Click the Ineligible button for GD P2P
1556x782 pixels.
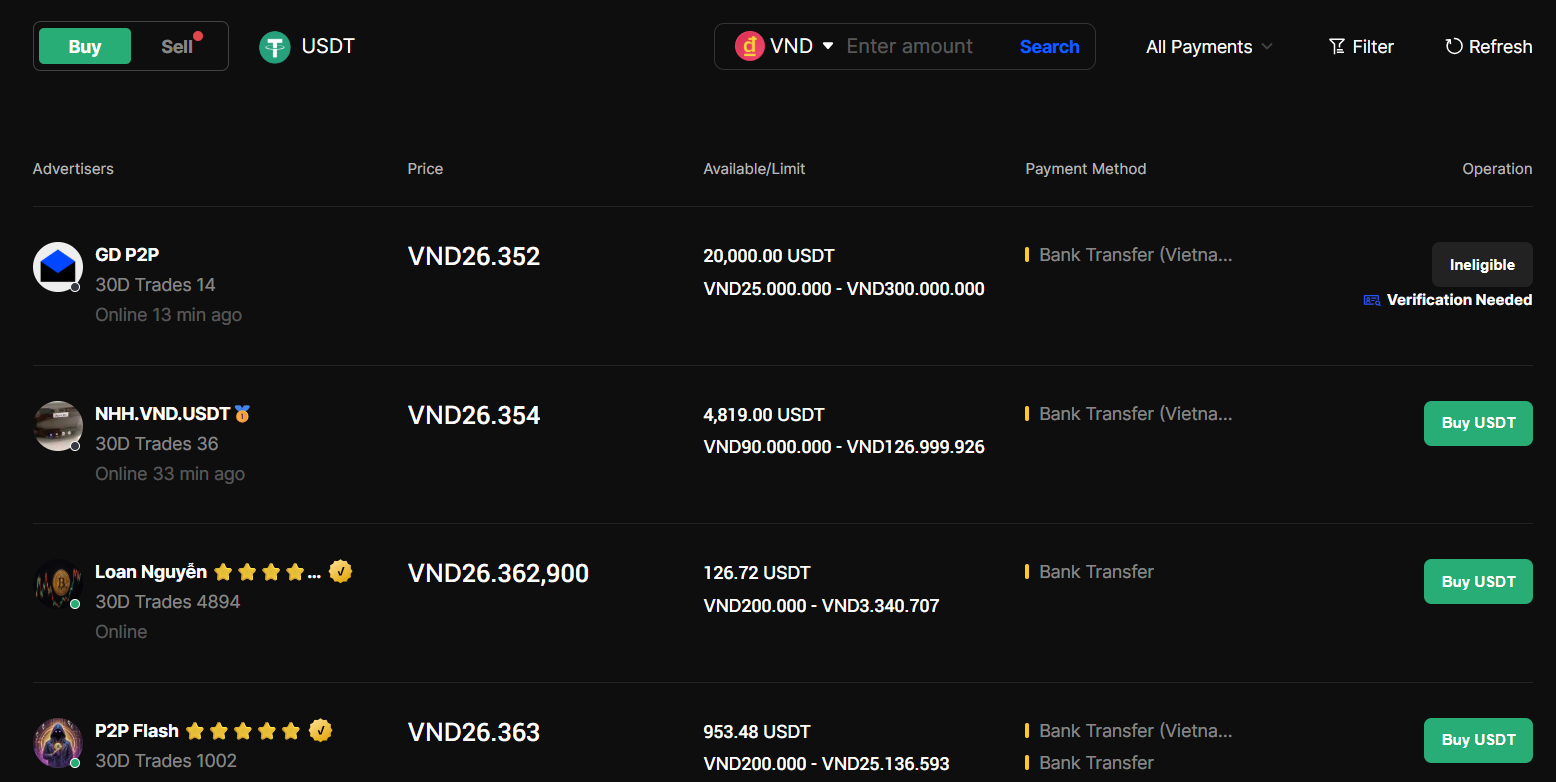pyautogui.click(x=1482, y=265)
